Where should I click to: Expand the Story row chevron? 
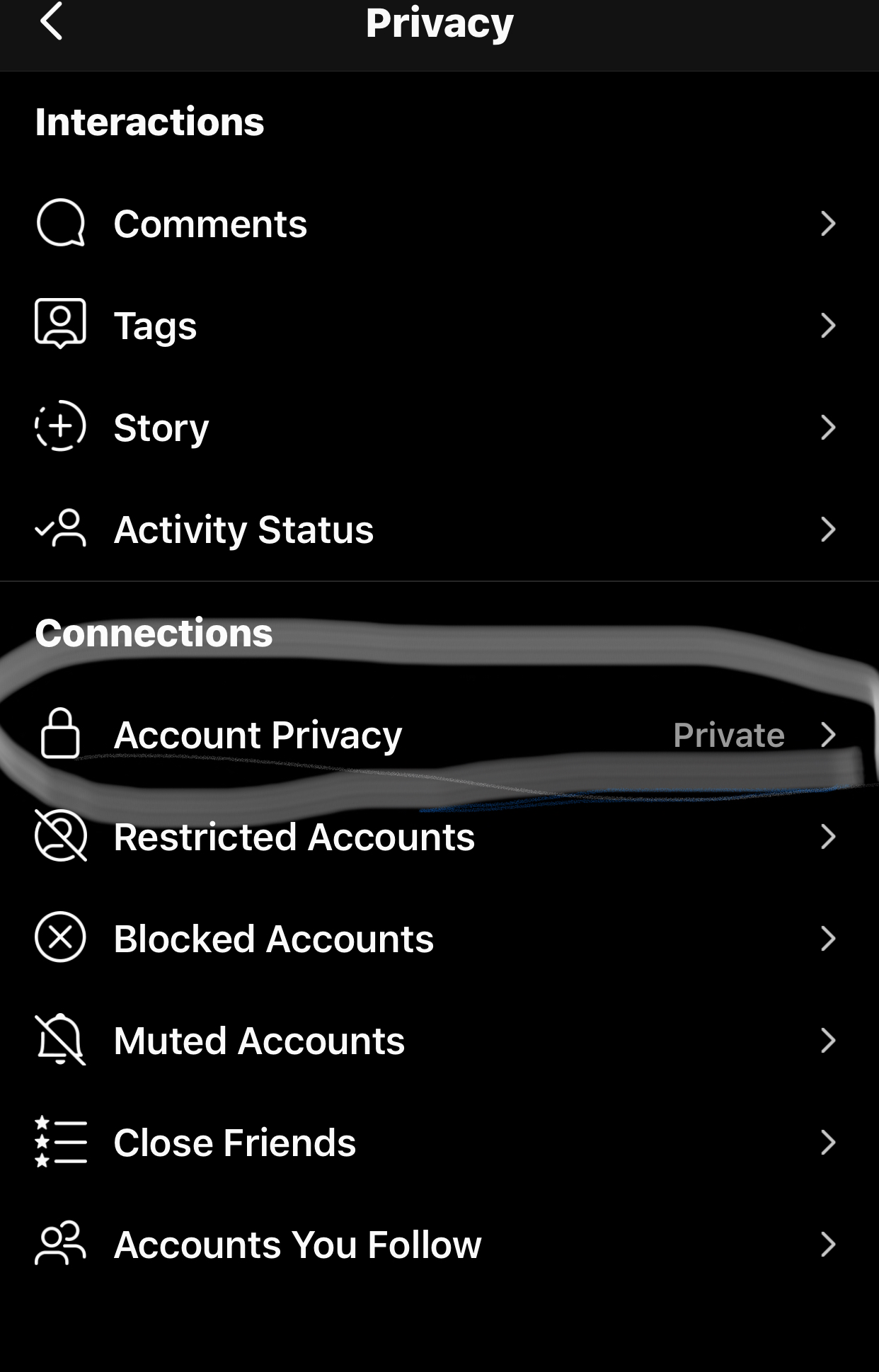828,428
